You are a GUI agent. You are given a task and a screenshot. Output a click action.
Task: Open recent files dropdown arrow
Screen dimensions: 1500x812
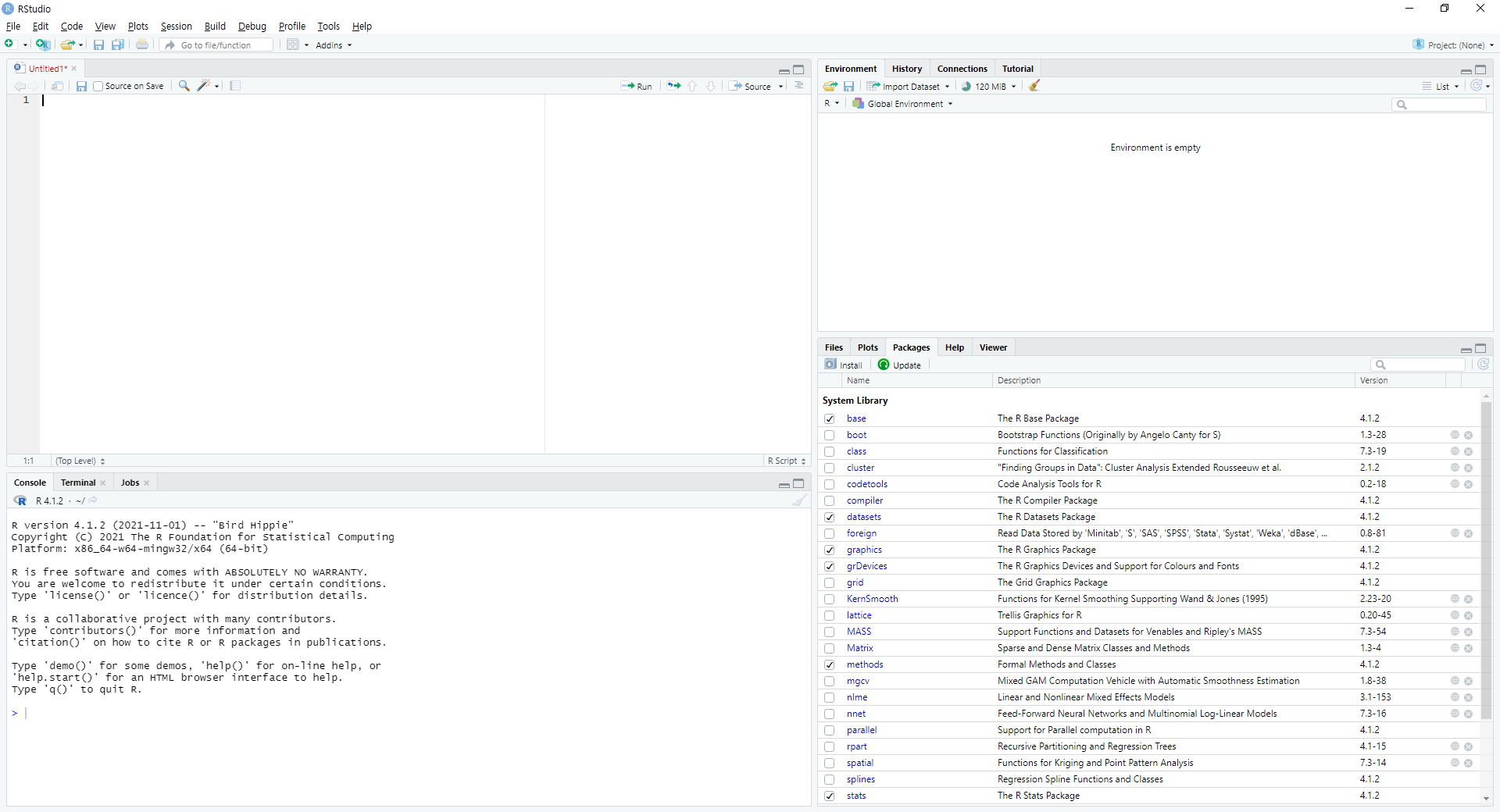click(x=80, y=45)
